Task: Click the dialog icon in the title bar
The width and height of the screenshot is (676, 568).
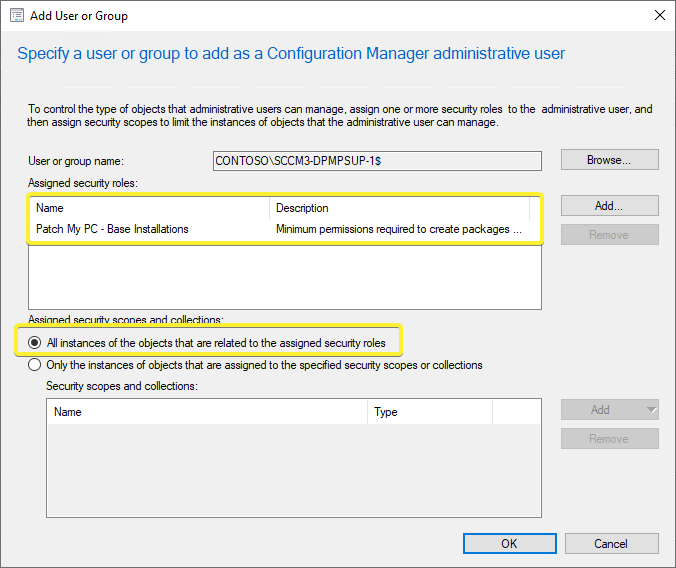Action: tap(17, 16)
